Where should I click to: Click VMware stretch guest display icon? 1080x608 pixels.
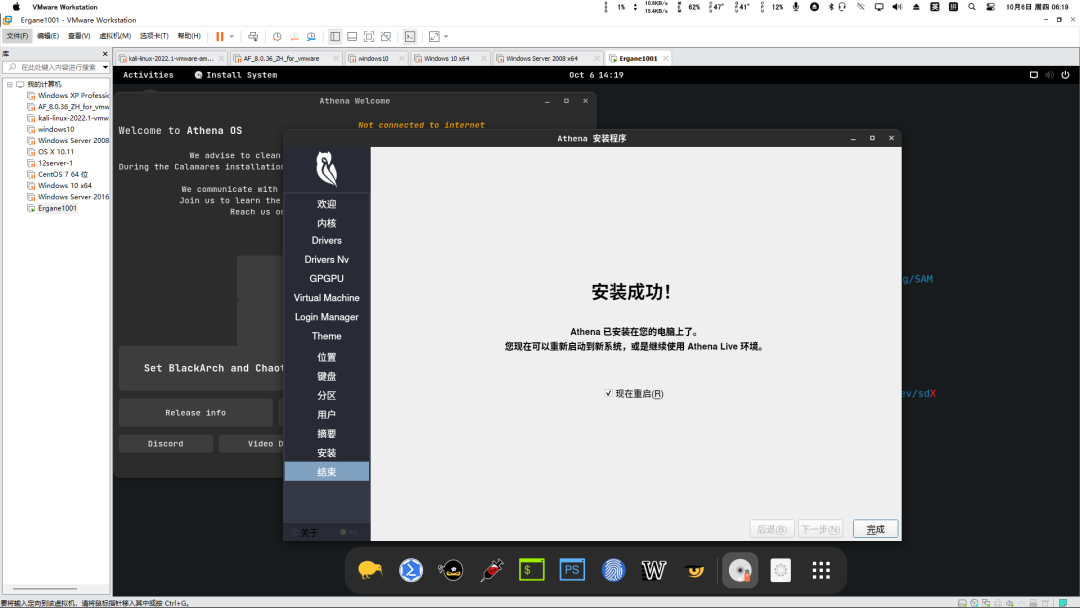pyautogui.click(x=434, y=36)
